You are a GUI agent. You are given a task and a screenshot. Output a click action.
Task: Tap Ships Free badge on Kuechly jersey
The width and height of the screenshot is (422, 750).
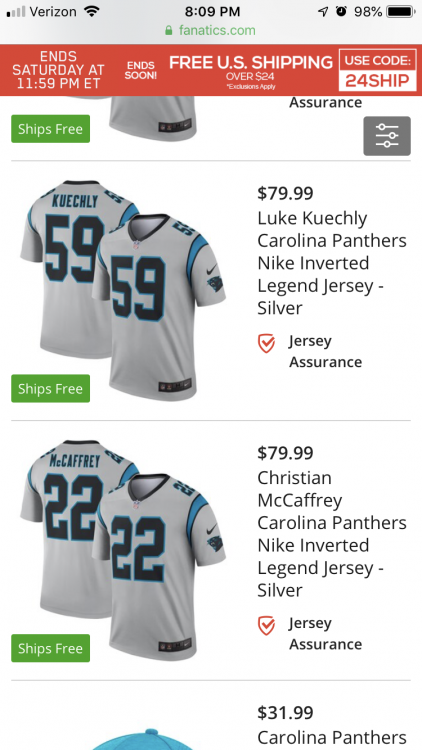tap(51, 388)
